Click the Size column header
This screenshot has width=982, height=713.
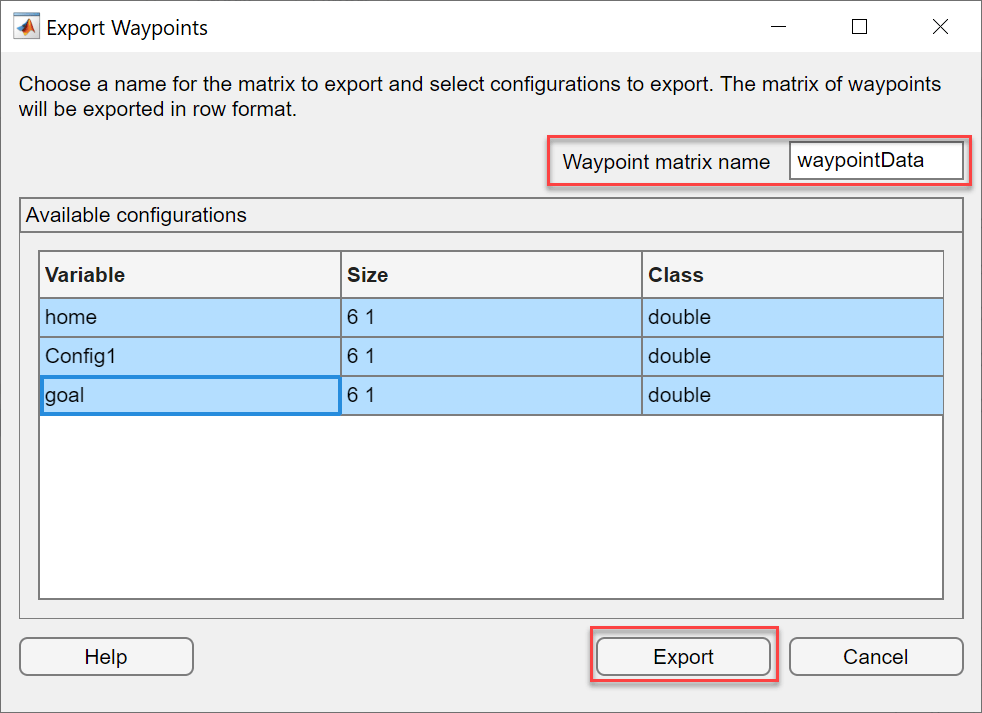[491, 275]
